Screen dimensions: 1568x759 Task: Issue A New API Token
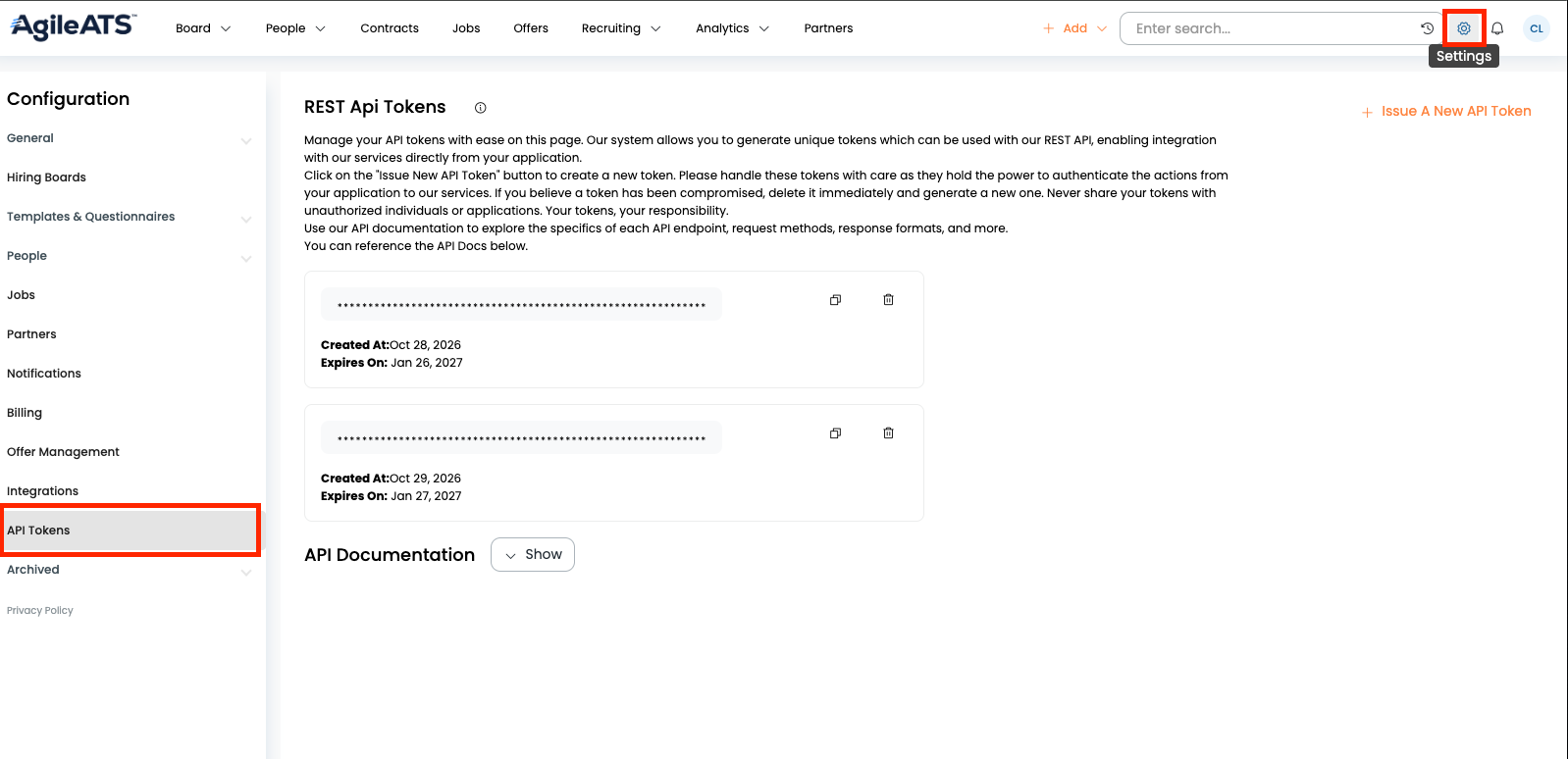pyautogui.click(x=1446, y=112)
